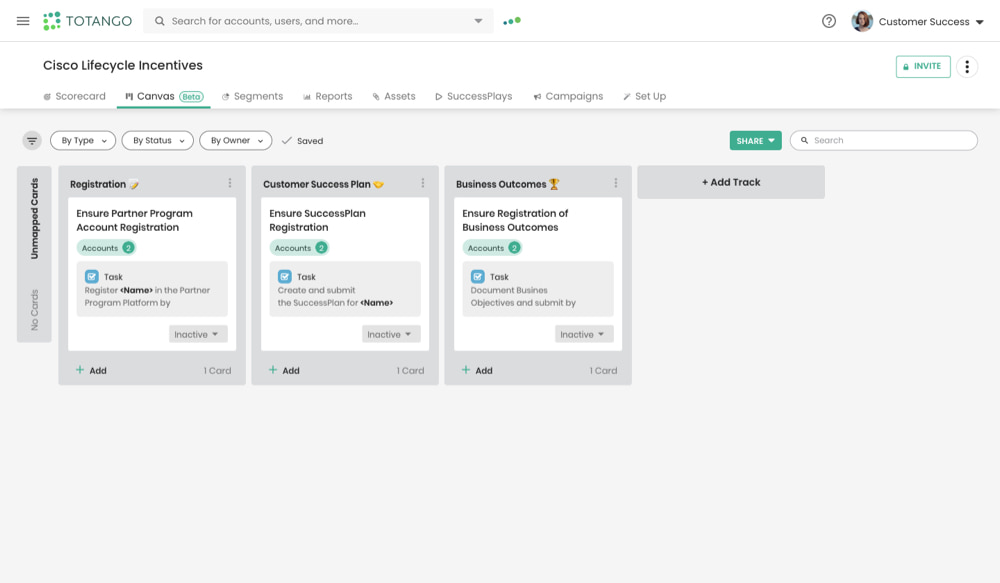Click the Customer Success user avatar

(862, 21)
